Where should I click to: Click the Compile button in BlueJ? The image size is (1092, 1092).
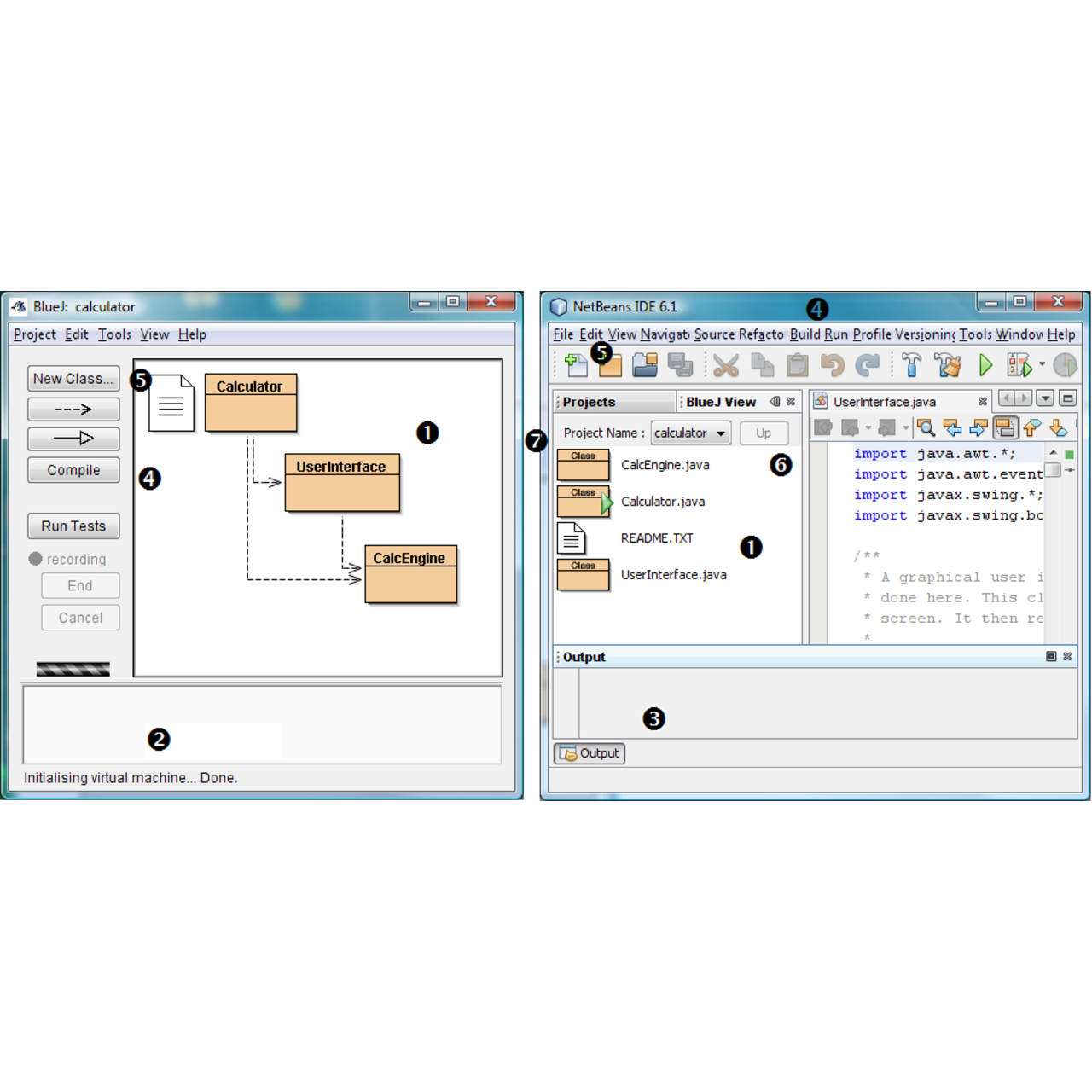73,470
